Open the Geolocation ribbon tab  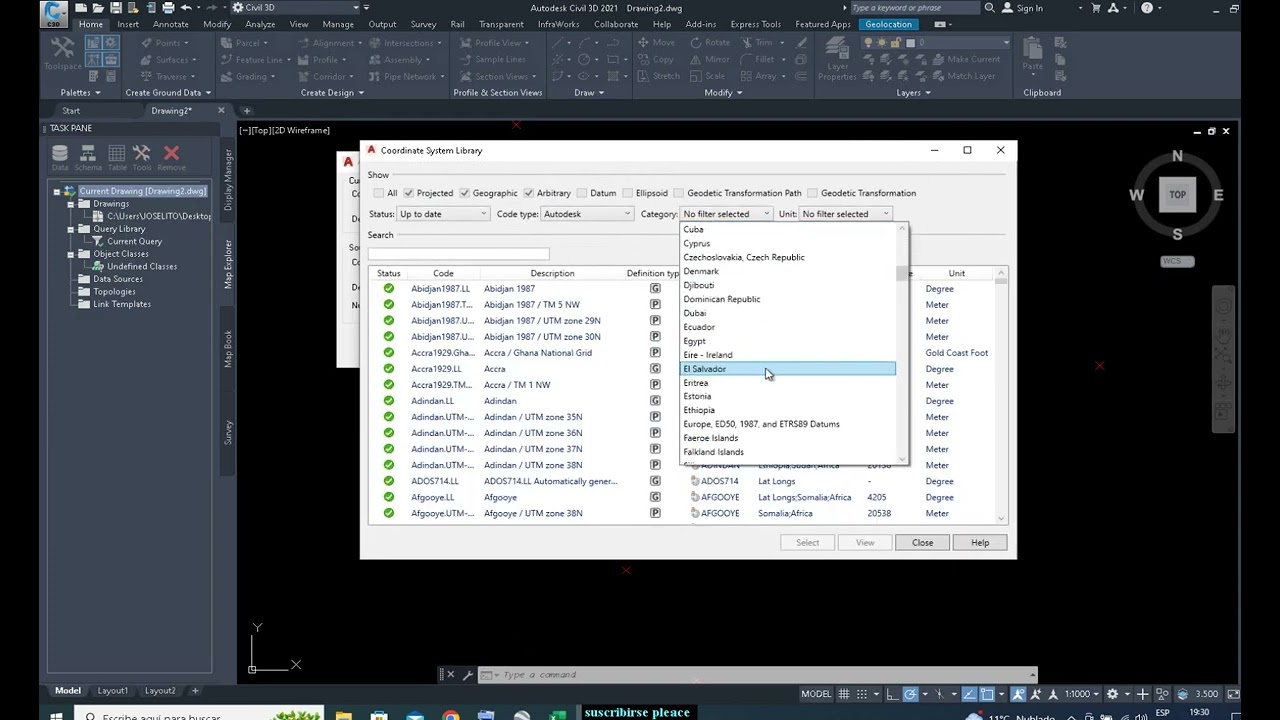pyautogui.click(x=888, y=24)
